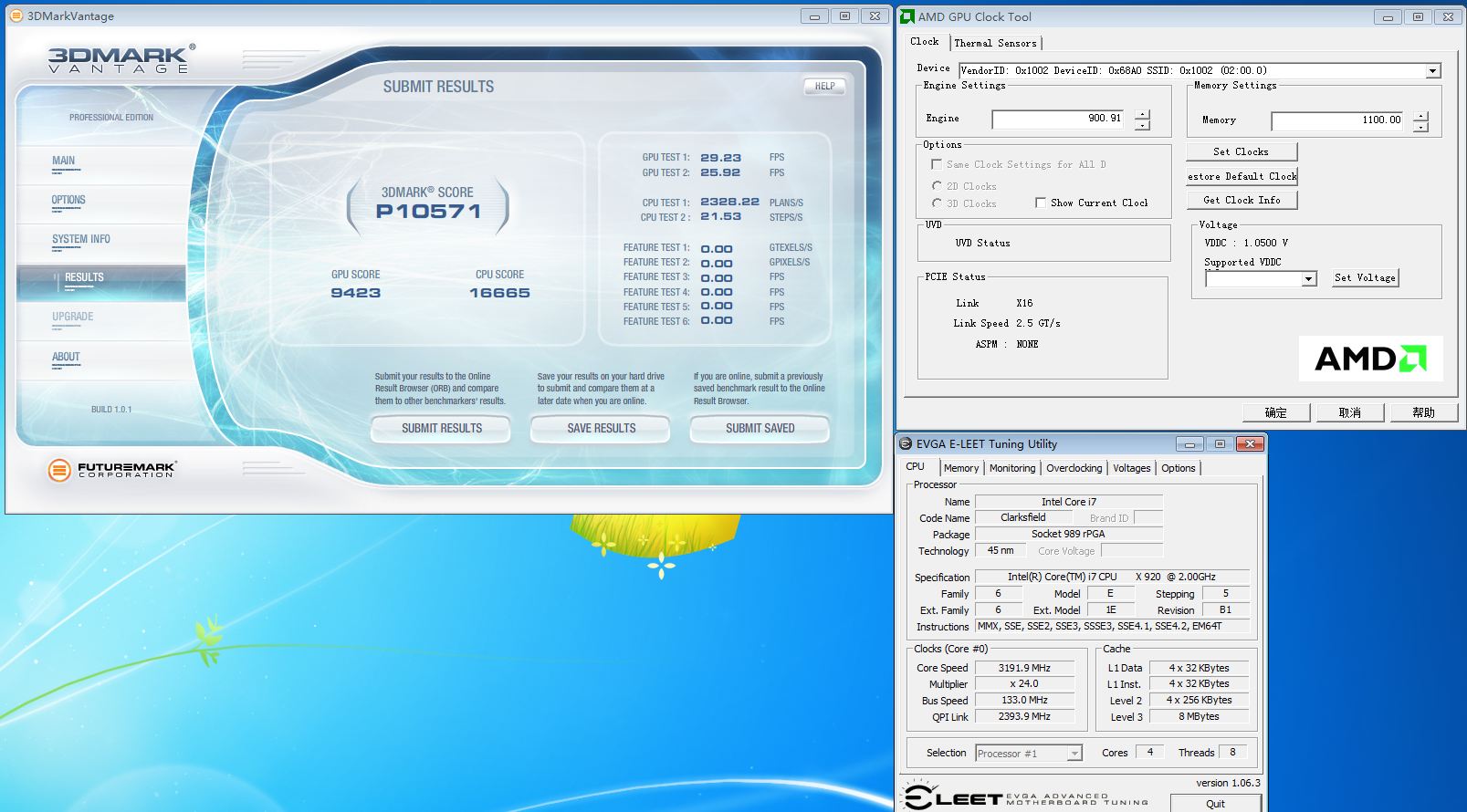The image size is (1467, 812).
Task: Click the SUBMIT RESULTS button
Action: point(442,428)
